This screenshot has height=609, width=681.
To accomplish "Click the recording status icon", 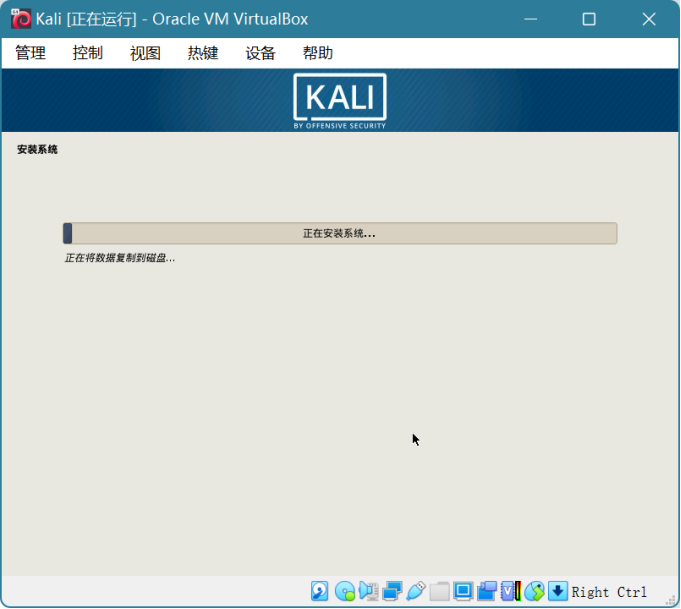I will coord(487,592).
